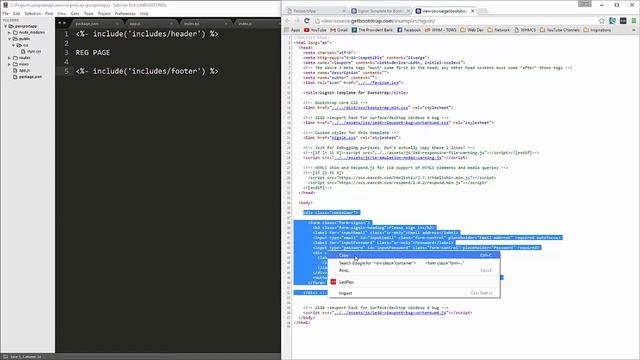Click the teal extension icon in toolbar
The width and height of the screenshot is (640, 360).
612,21
